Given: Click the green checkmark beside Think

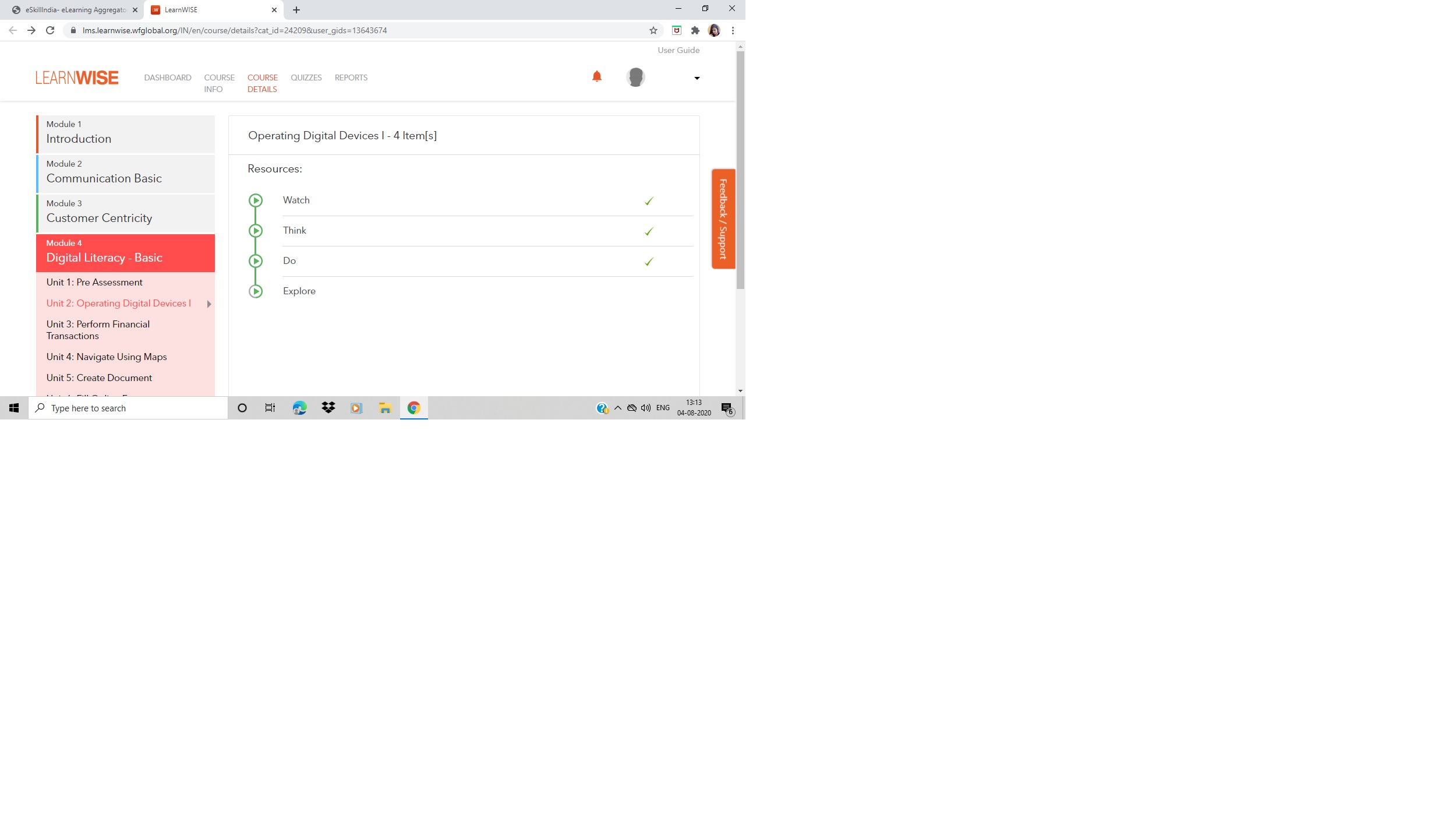Looking at the screenshot, I should click(x=649, y=231).
